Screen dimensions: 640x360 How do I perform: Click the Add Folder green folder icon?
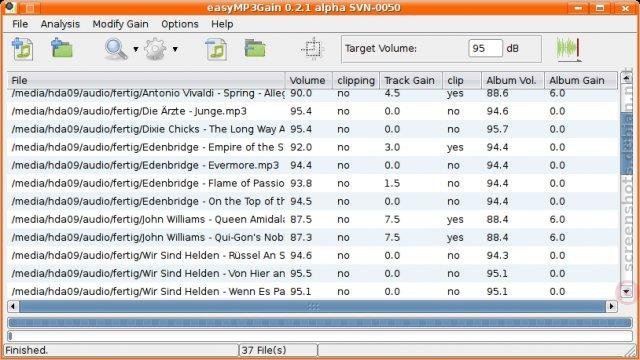(62, 49)
